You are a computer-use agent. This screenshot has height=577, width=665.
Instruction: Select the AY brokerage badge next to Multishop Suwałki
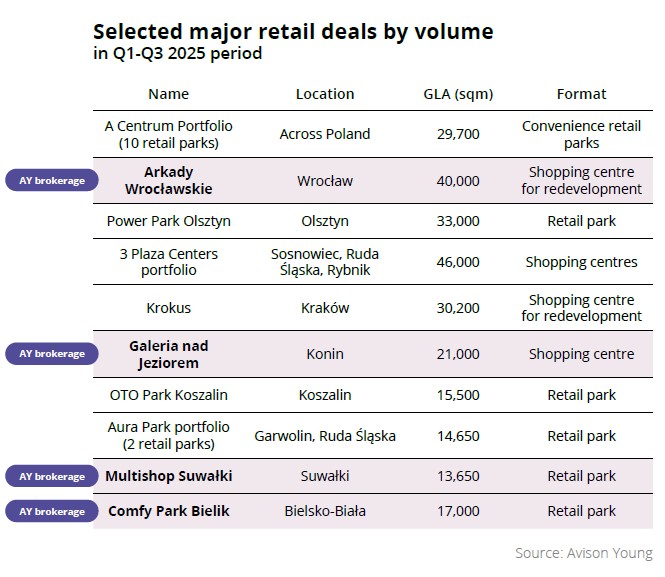click(x=52, y=476)
